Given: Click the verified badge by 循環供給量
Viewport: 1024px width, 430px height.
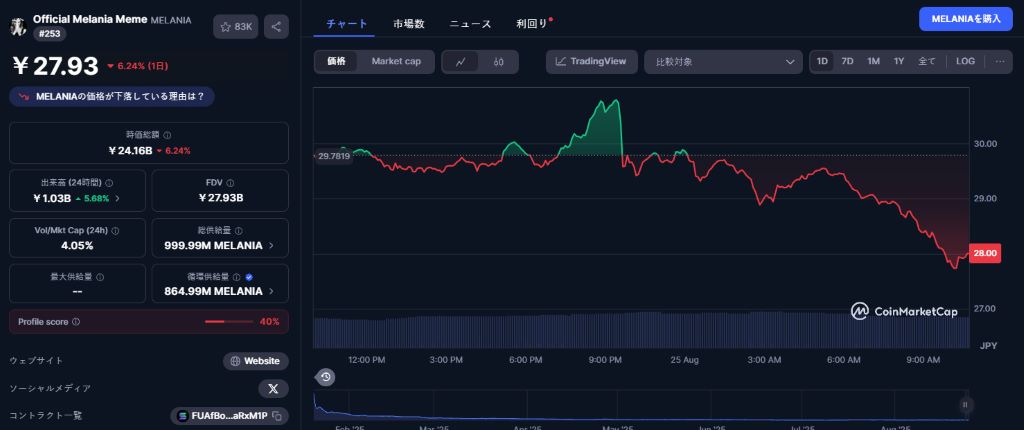Looking at the screenshot, I should click(x=249, y=276).
